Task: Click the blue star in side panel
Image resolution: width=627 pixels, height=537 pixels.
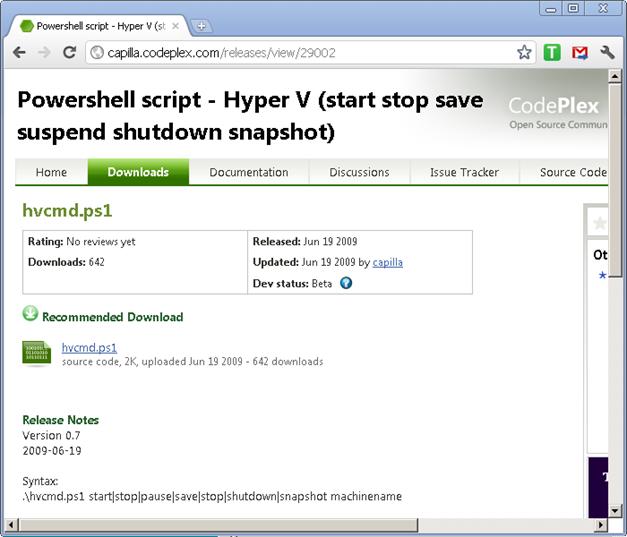Action: pyautogui.click(x=602, y=275)
